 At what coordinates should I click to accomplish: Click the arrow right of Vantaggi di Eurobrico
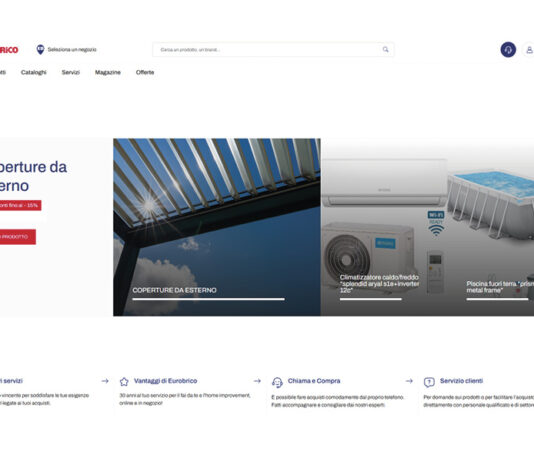point(257,381)
